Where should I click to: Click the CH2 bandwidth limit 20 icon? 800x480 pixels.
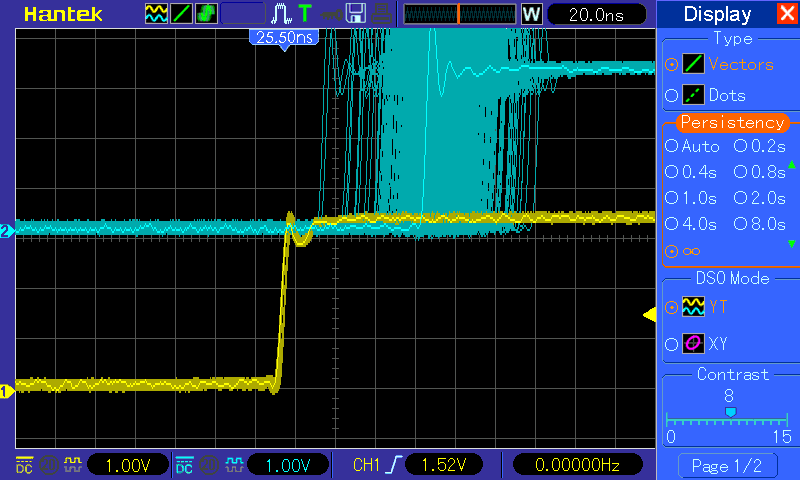pyautogui.click(x=209, y=465)
